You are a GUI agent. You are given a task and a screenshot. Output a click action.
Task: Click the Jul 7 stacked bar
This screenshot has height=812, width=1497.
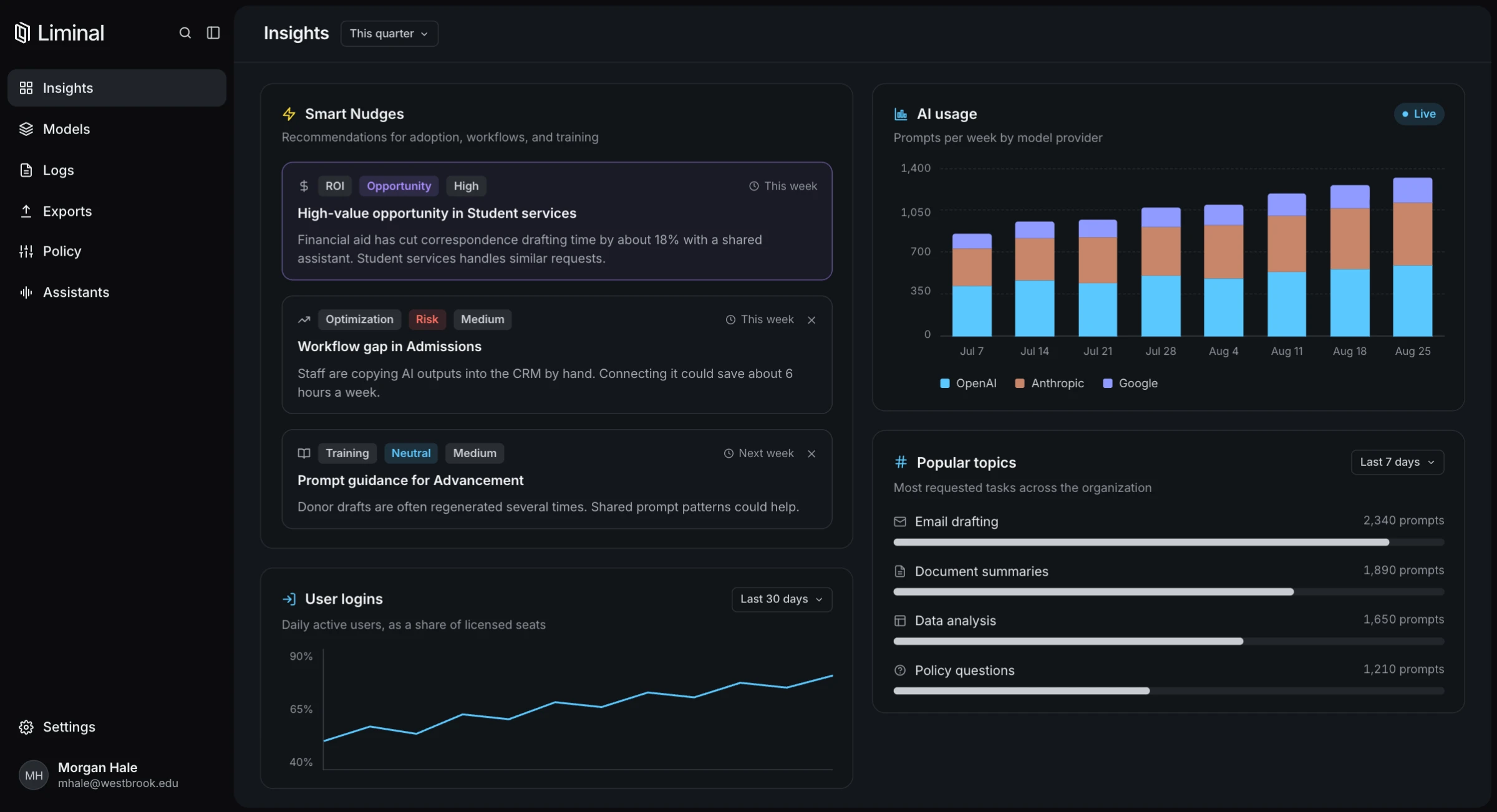coord(972,285)
